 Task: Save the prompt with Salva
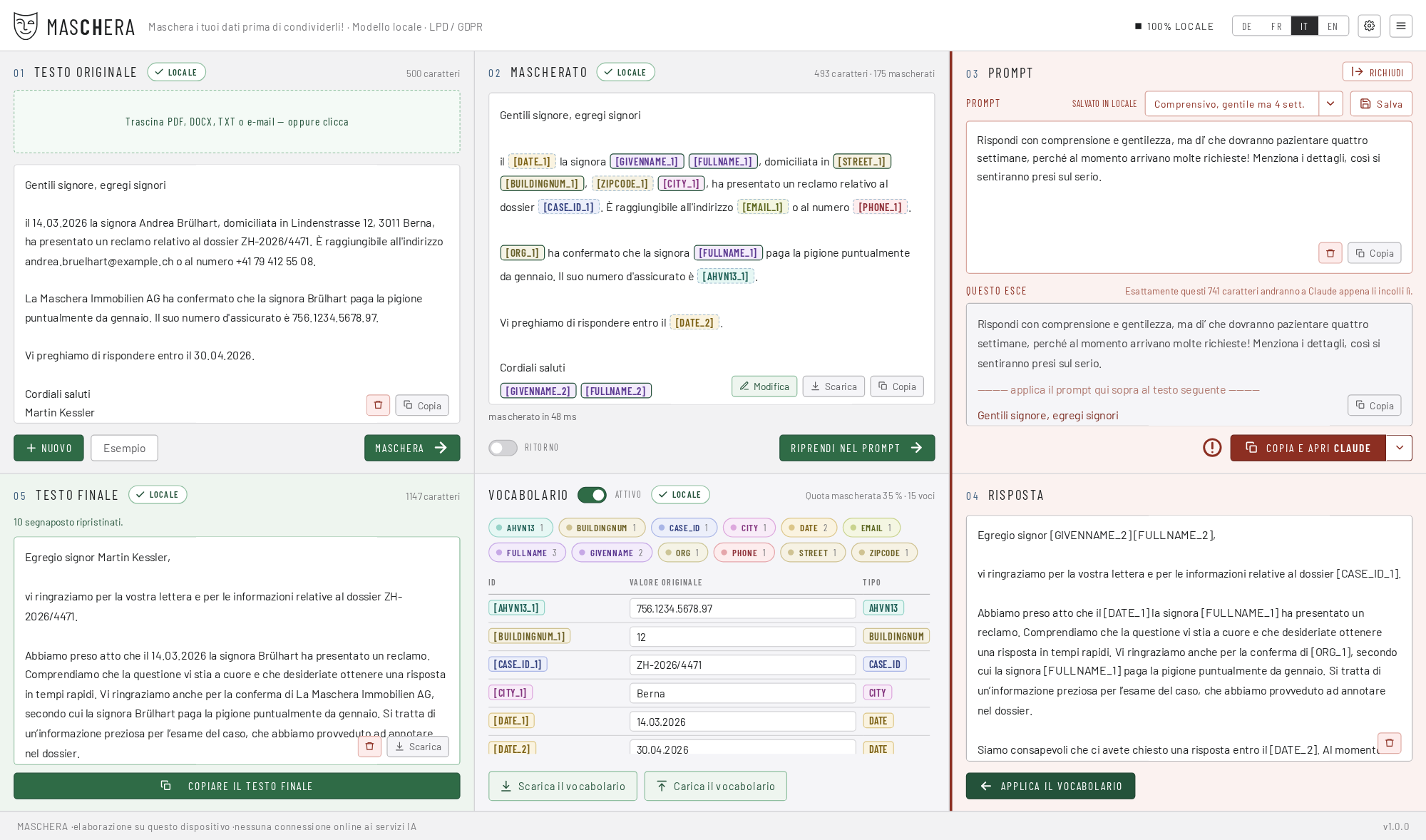pos(1381,104)
